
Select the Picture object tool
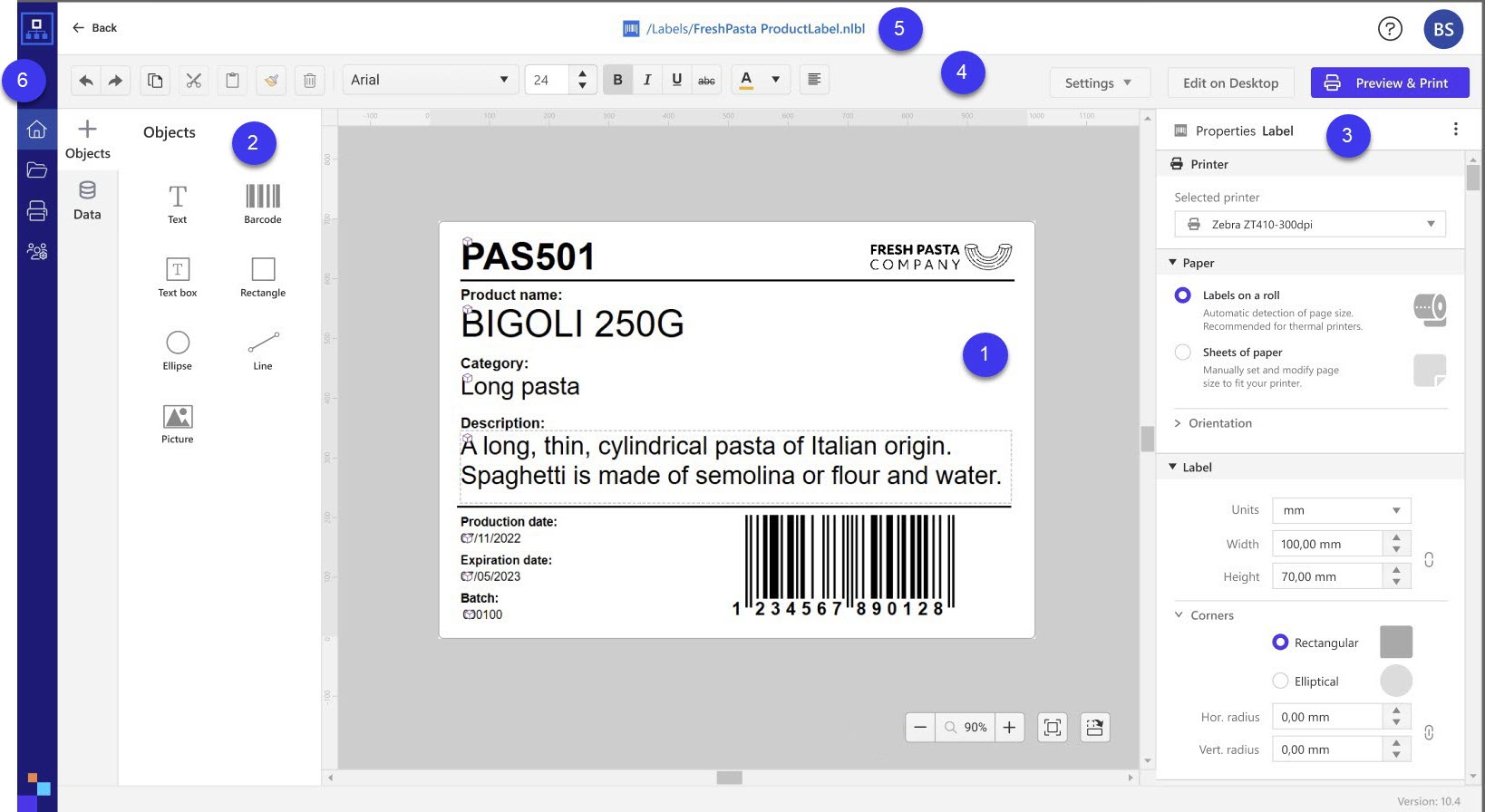pyautogui.click(x=178, y=424)
